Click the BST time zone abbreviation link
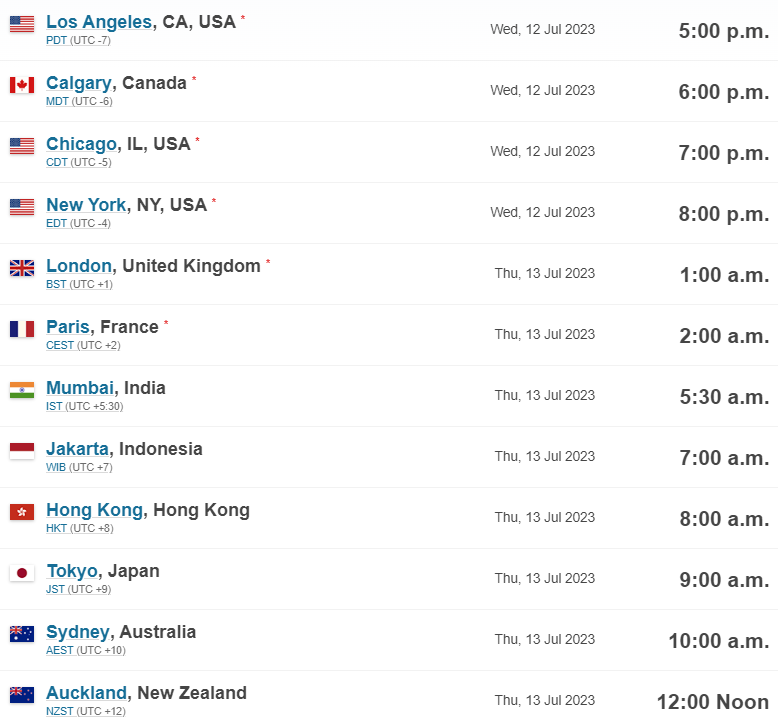778x726 pixels. (56, 285)
